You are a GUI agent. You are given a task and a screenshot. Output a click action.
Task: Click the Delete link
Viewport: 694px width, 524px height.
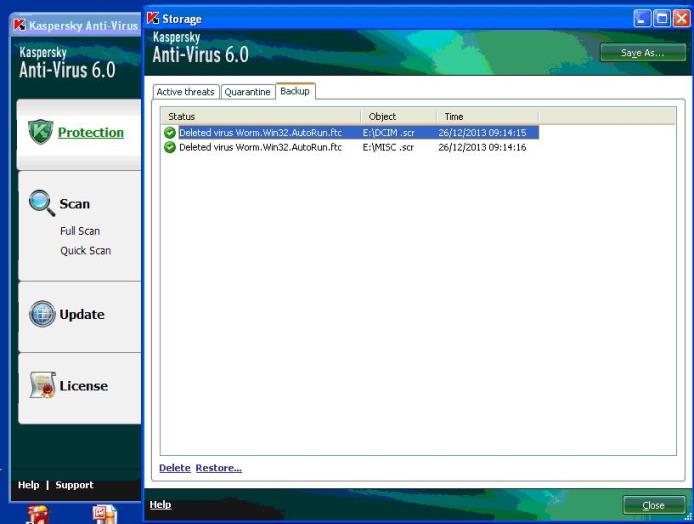pyautogui.click(x=175, y=468)
